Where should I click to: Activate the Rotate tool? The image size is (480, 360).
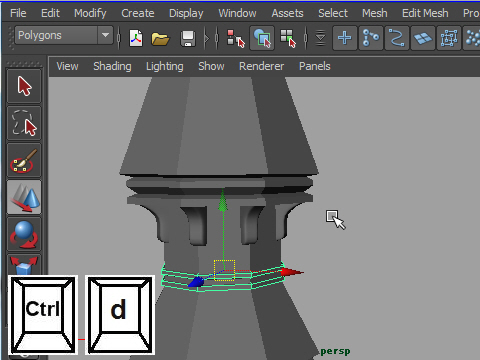tap(24, 234)
